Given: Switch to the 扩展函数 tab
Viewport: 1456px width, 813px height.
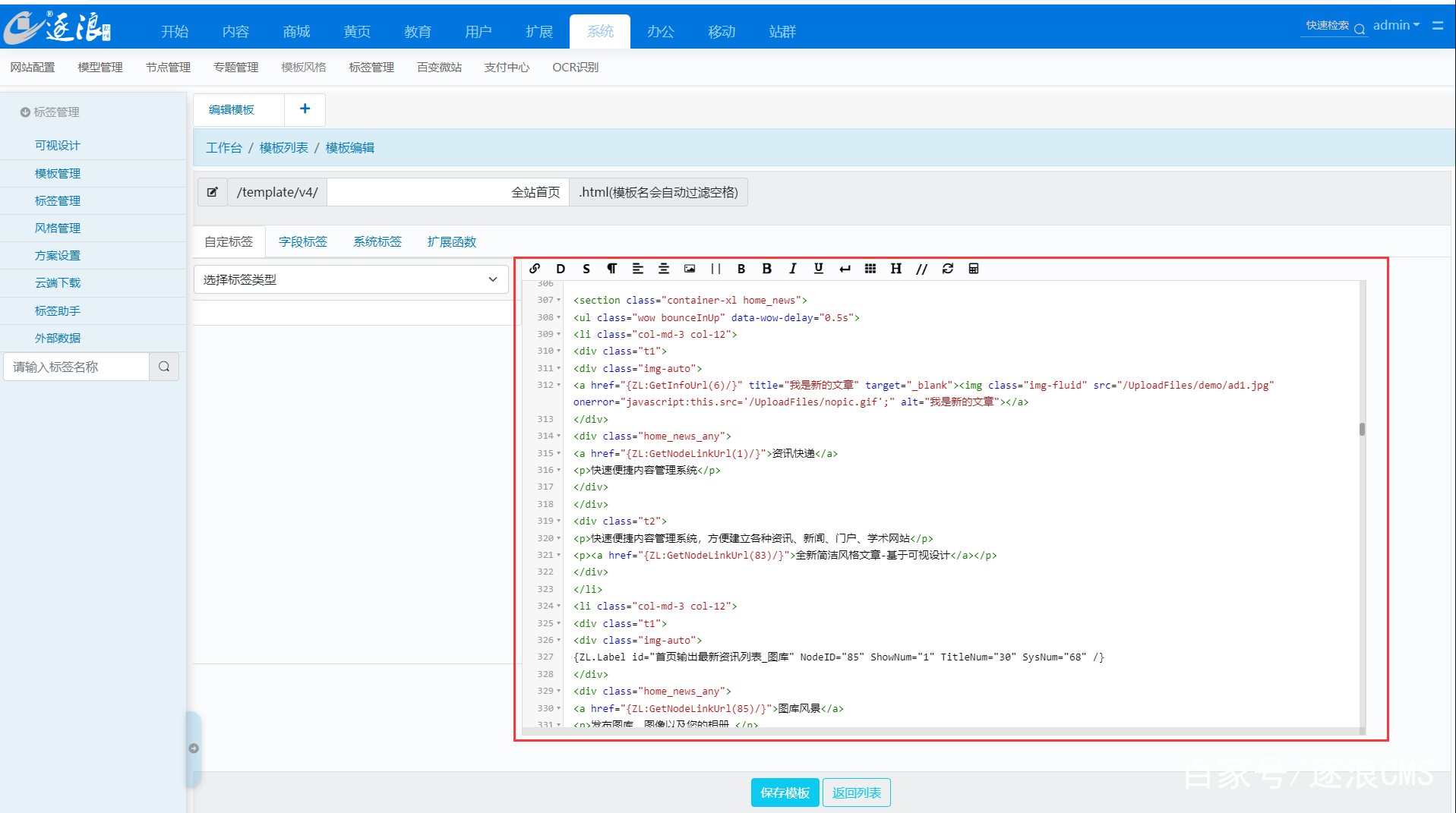Looking at the screenshot, I should [452, 241].
